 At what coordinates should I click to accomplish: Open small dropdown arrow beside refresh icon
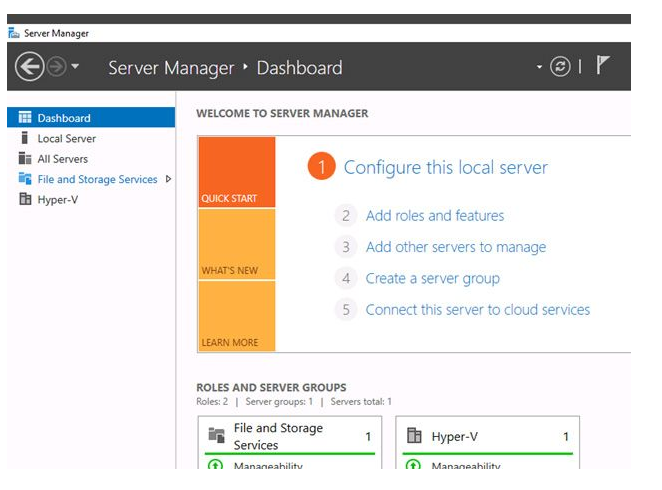click(x=539, y=67)
